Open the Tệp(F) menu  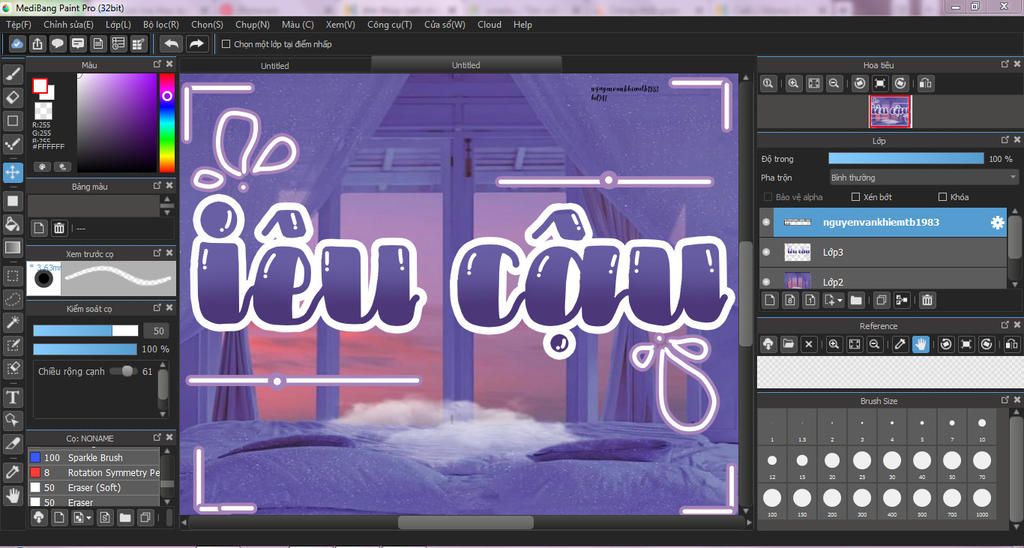18,24
